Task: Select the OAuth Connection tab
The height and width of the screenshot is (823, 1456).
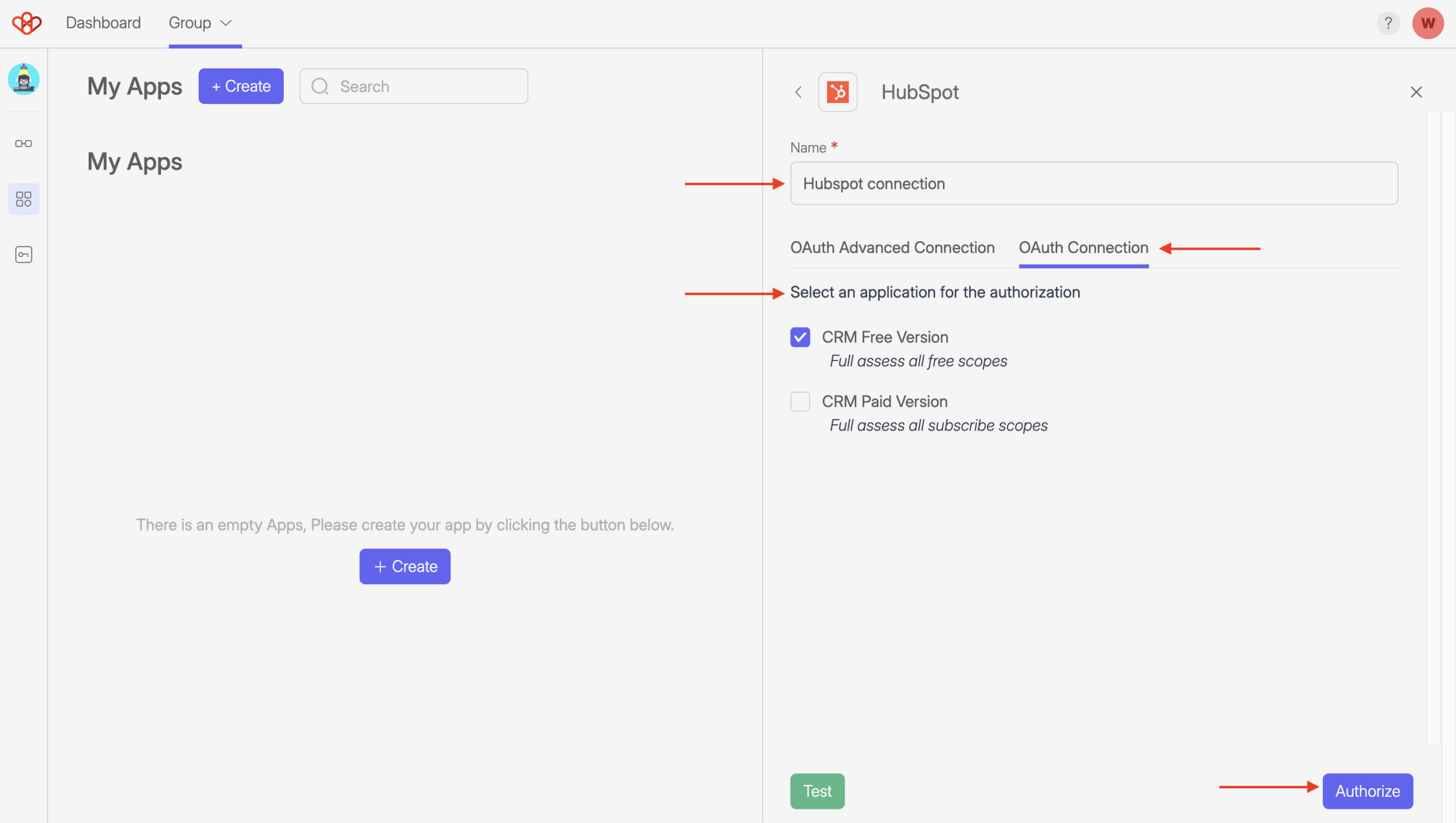Action: click(1083, 247)
